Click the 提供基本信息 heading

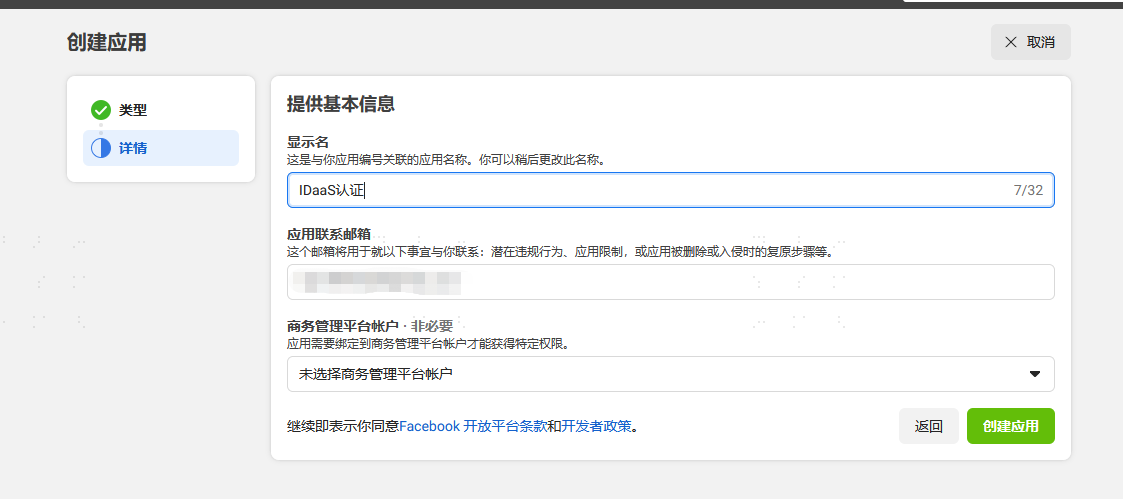tap(341, 105)
